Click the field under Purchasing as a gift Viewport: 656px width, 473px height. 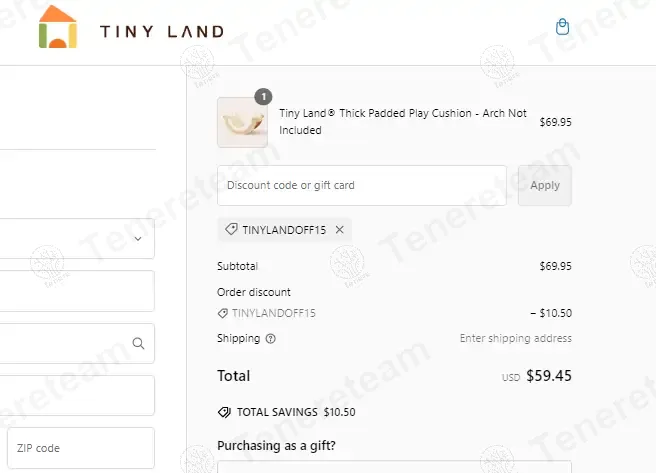pos(394,466)
